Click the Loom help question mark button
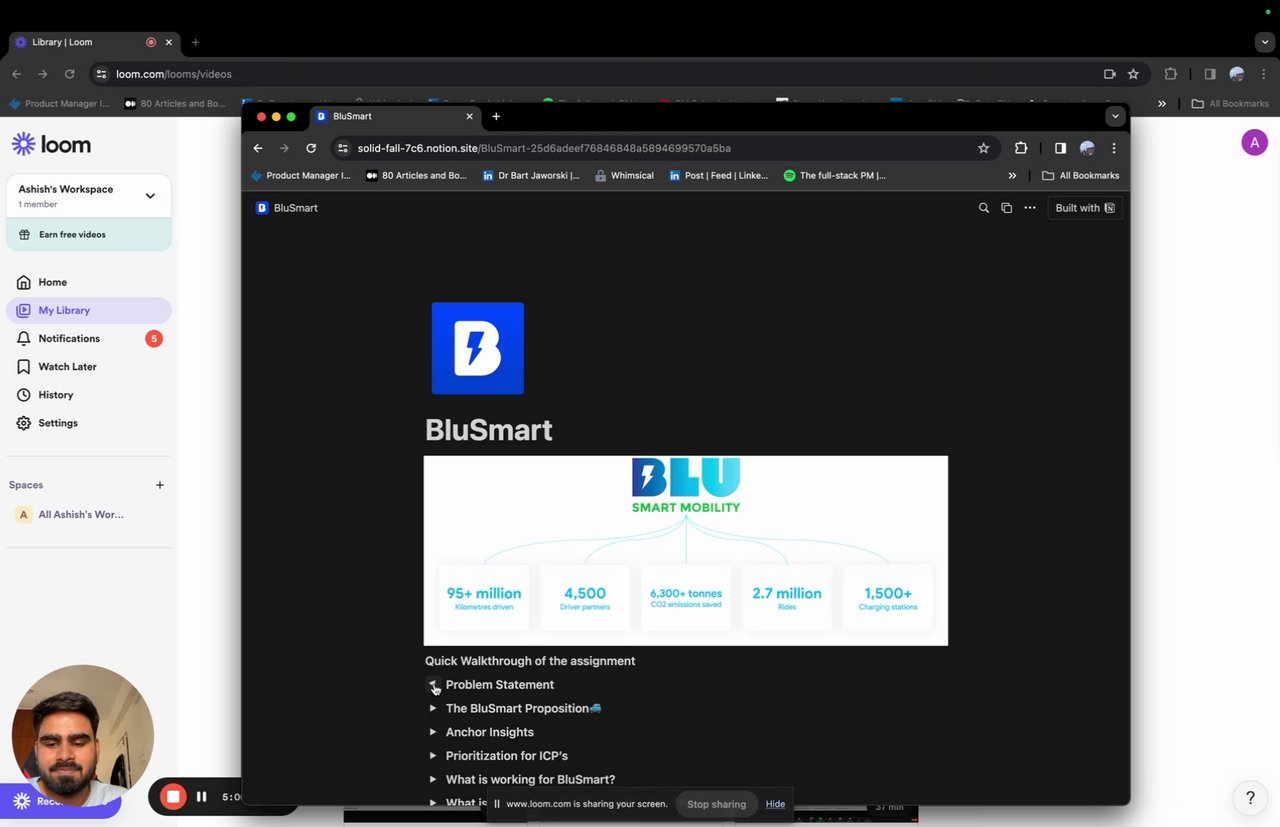The height and width of the screenshot is (827, 1280). [1250, 798]
